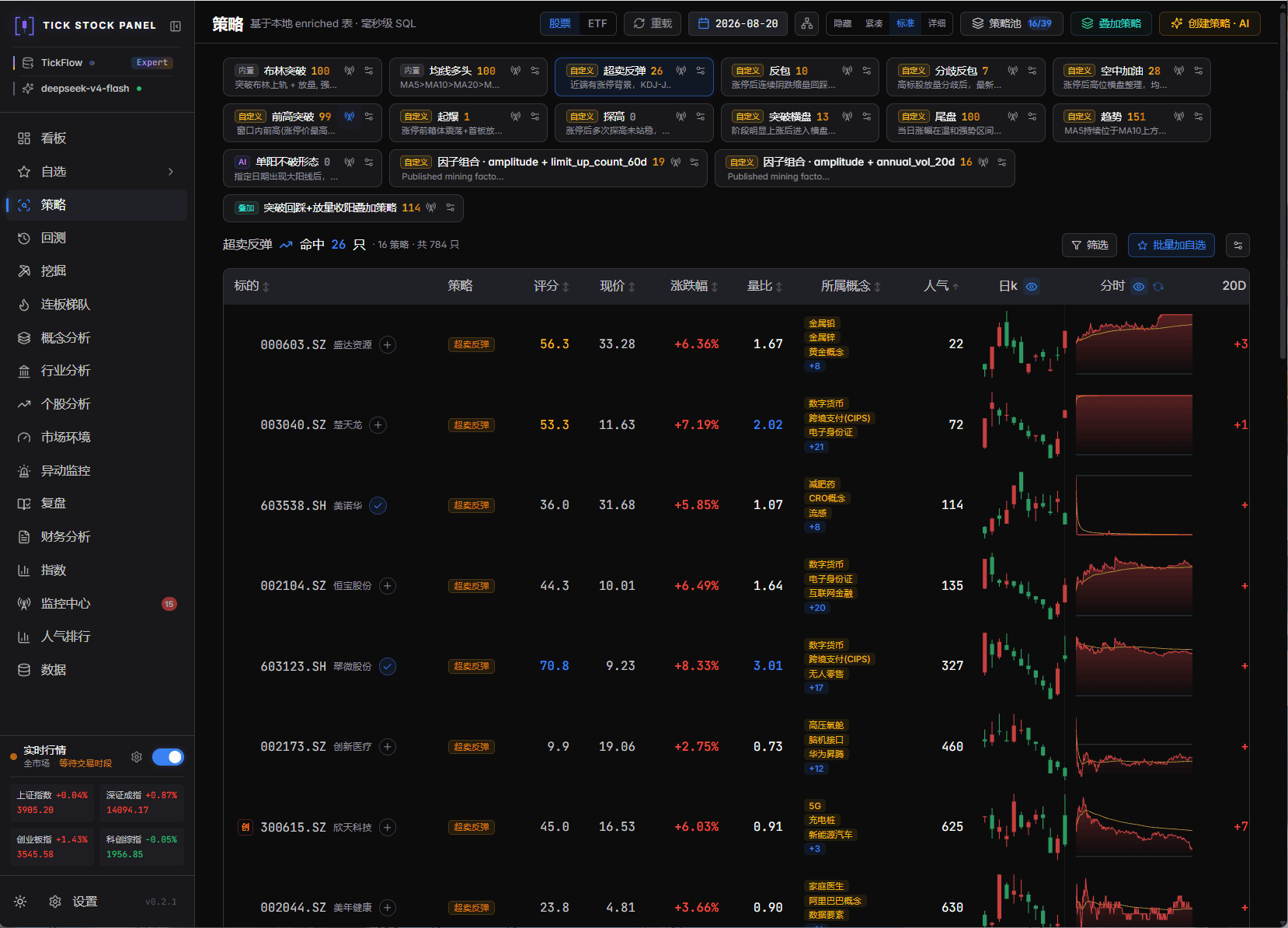
Task: Collapse the sidebar with the panel icon
Action: click(x=176, y=26)
